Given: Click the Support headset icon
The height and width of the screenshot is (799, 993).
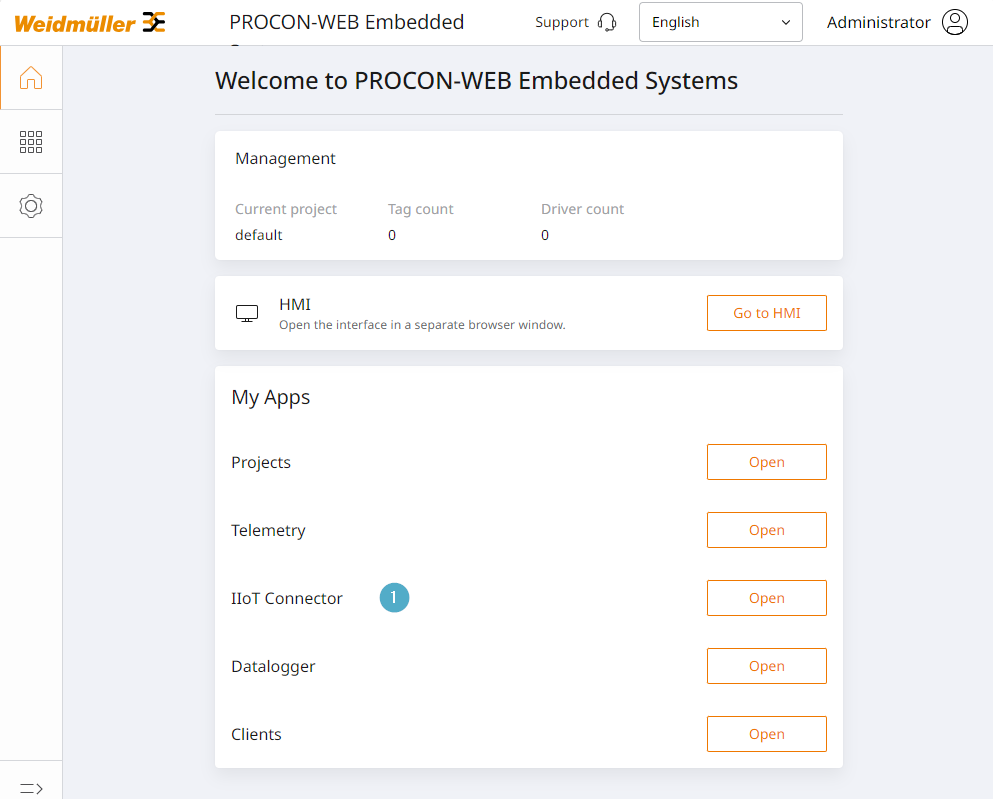Looking at the screenshot, I should click(x=607, y=22).
